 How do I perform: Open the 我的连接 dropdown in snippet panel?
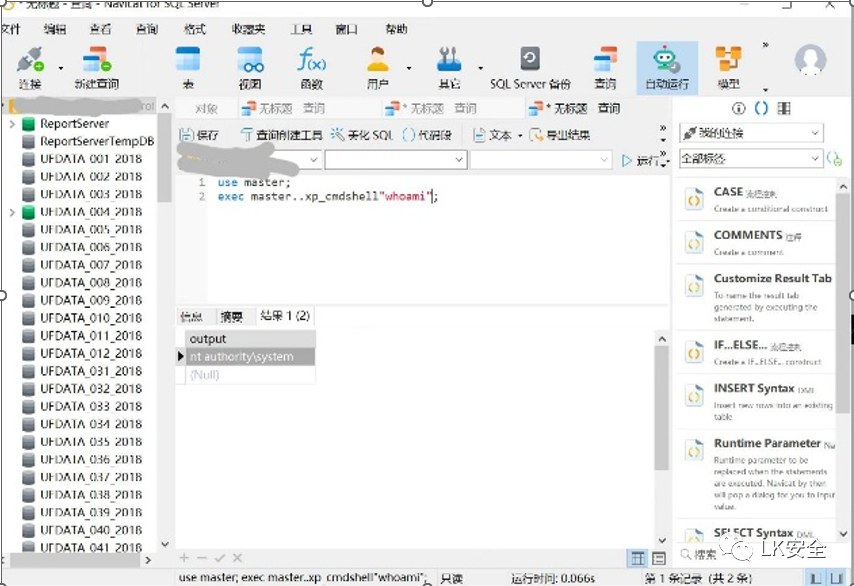(x=752, y=133)
